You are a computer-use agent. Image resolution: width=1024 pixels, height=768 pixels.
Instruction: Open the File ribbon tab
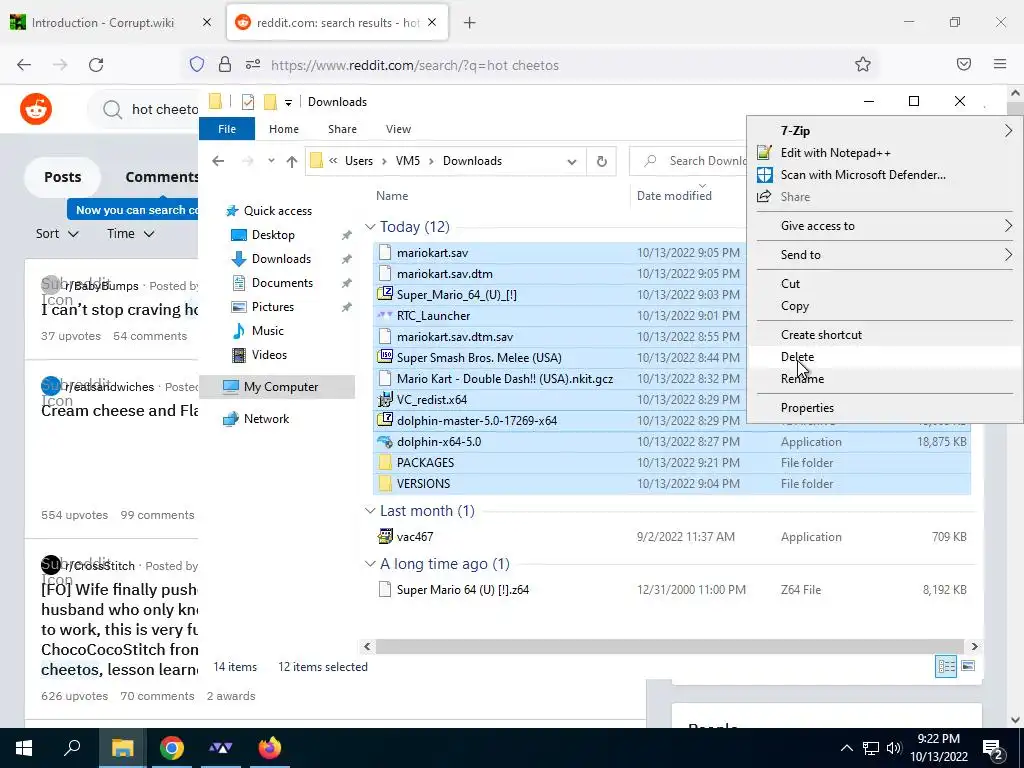[x=227, y=129]
